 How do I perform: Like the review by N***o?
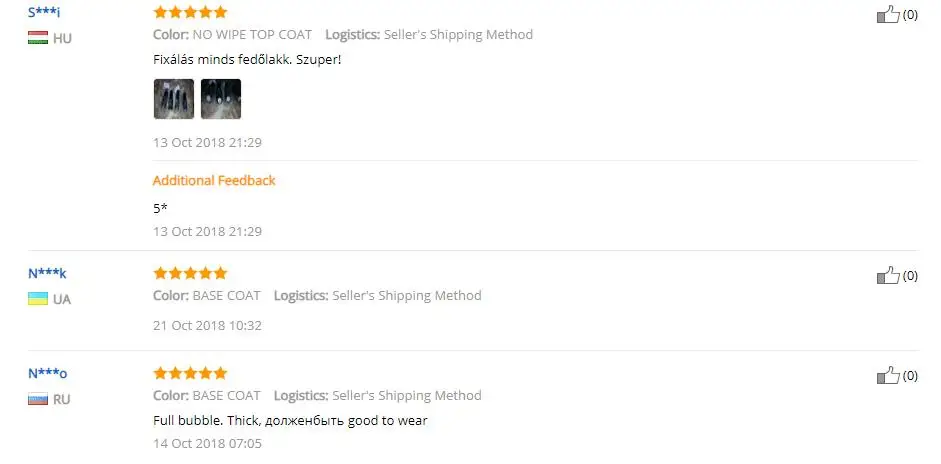pos(888,375)
